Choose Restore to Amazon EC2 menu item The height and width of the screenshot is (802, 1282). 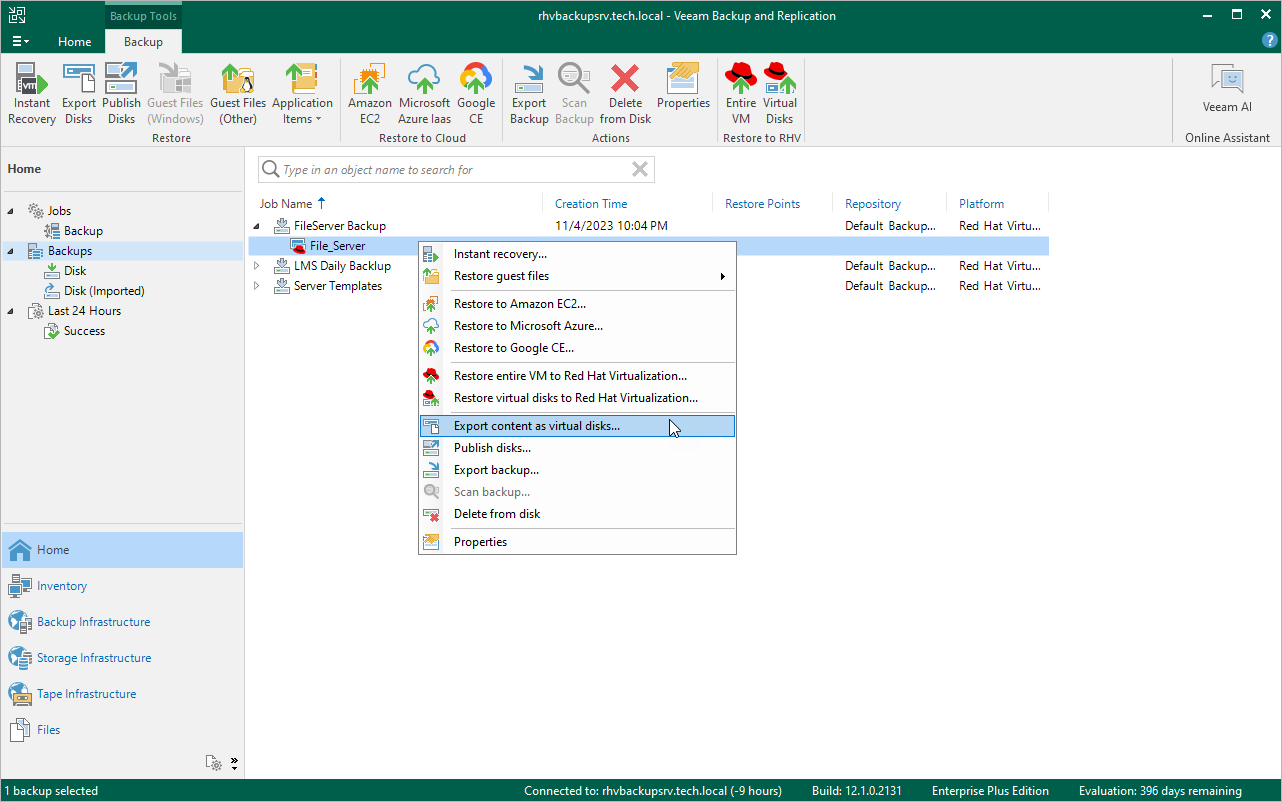coord(577,304)
